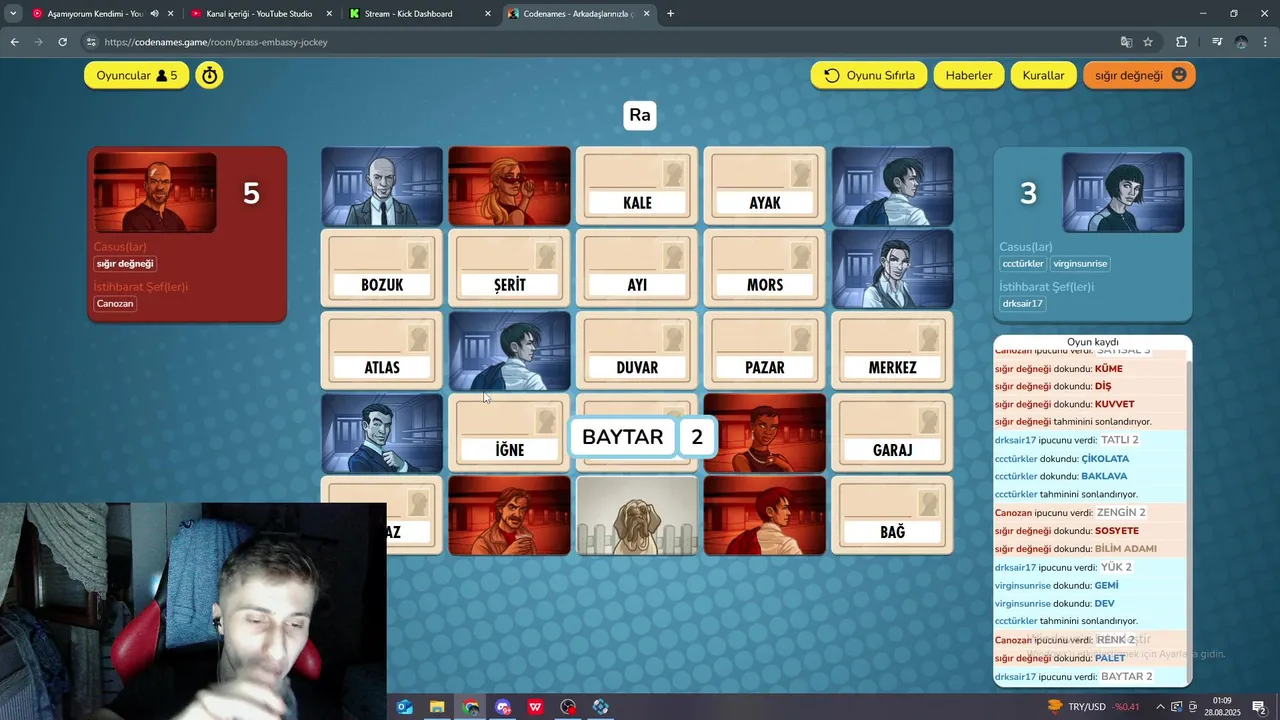The height and width of the screenshot is (720, 1280).
Task: Select the MERKEZ word card
Action: (x=892, y=351)
